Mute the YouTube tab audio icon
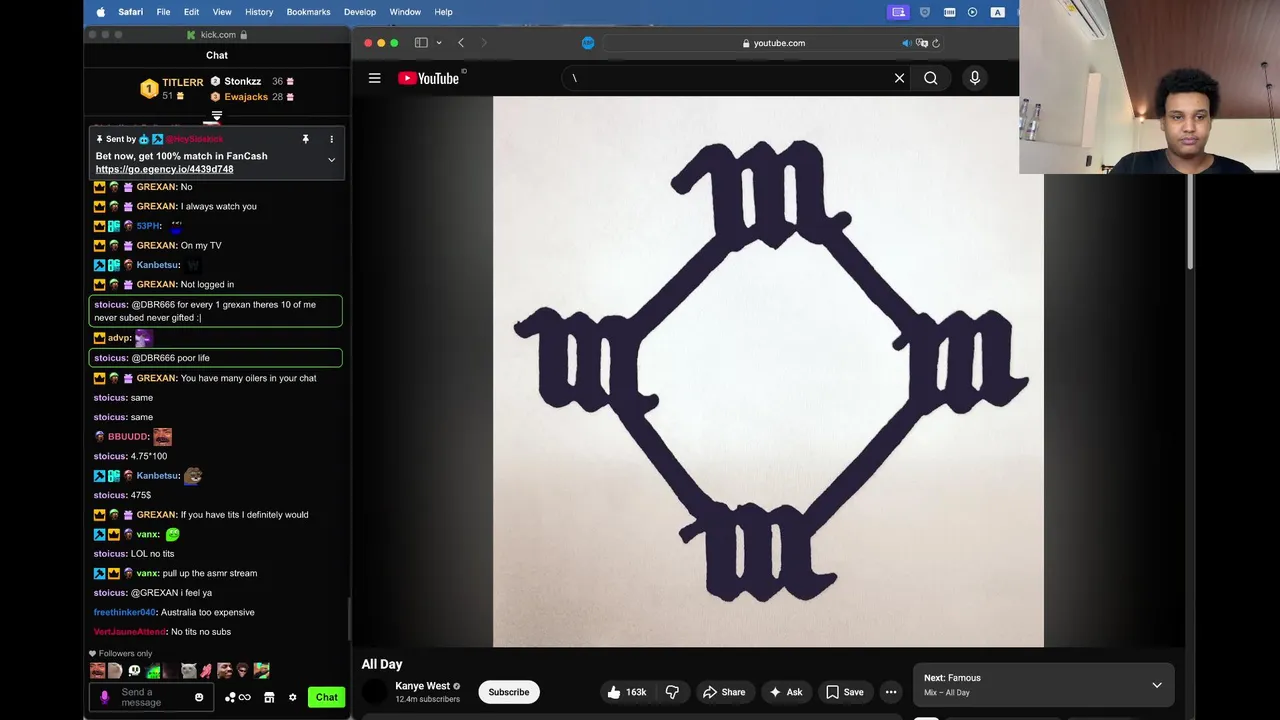The image size is (1280, 720). pyautogui.click(x=906, y=43)
